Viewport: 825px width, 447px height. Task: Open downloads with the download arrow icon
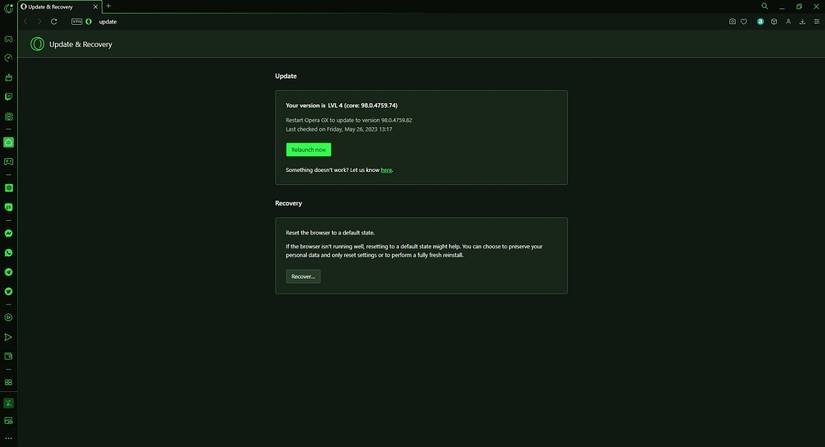tap(802, 22)
